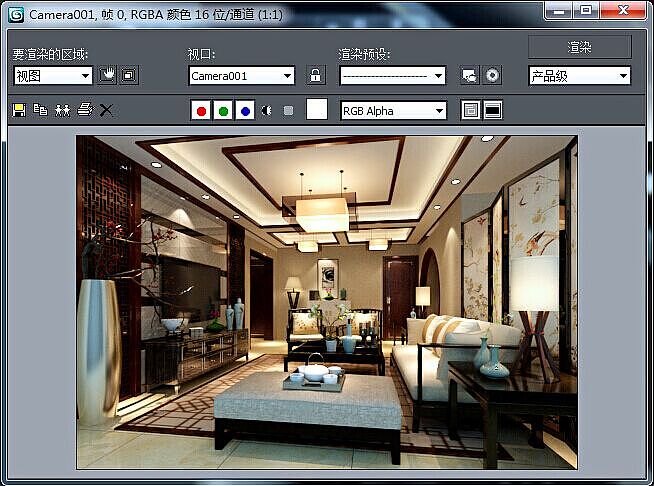
Task: Click the 渲染 render button
Action: coord(580,47)
